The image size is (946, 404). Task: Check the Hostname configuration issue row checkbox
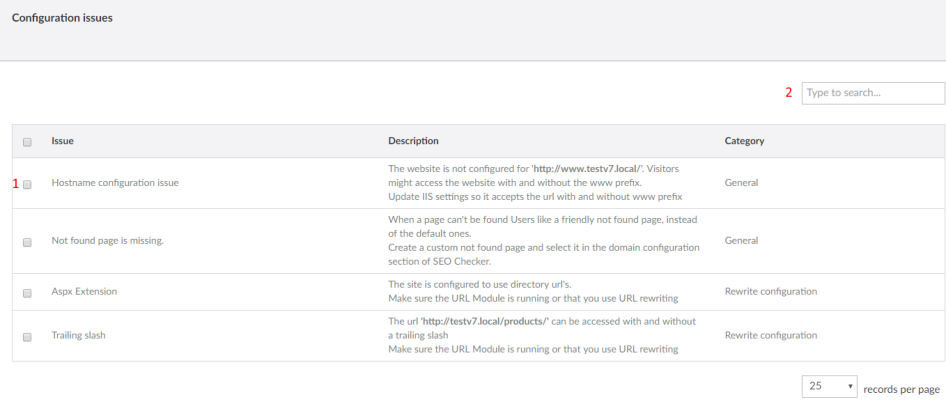[x=27, y=185]
